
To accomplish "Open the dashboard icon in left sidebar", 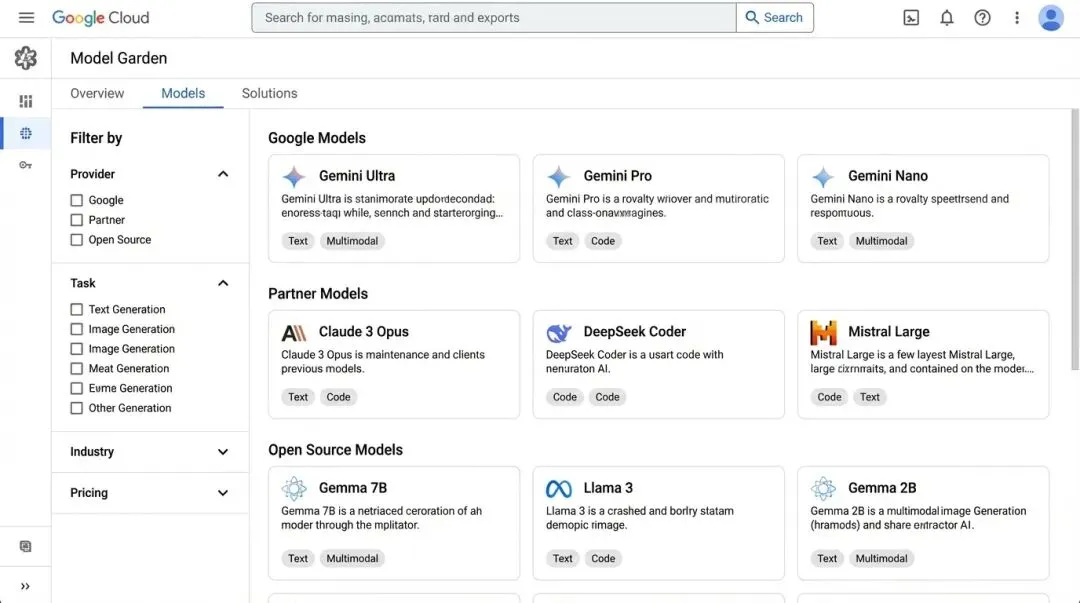I will point(26,101).
